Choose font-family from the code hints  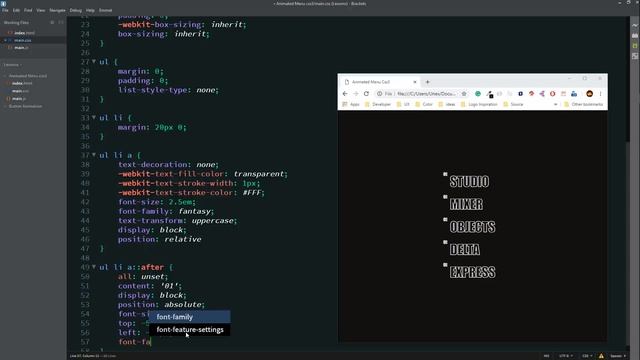pos(189,317)
